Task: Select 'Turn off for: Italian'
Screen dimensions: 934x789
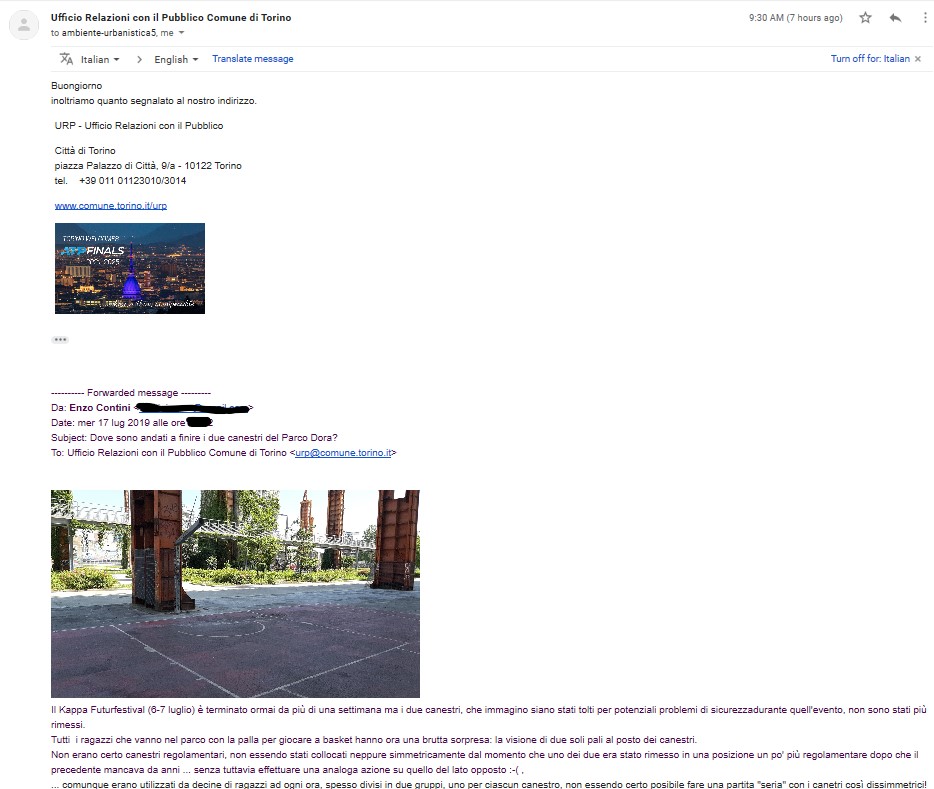Action: coord(870,59)
